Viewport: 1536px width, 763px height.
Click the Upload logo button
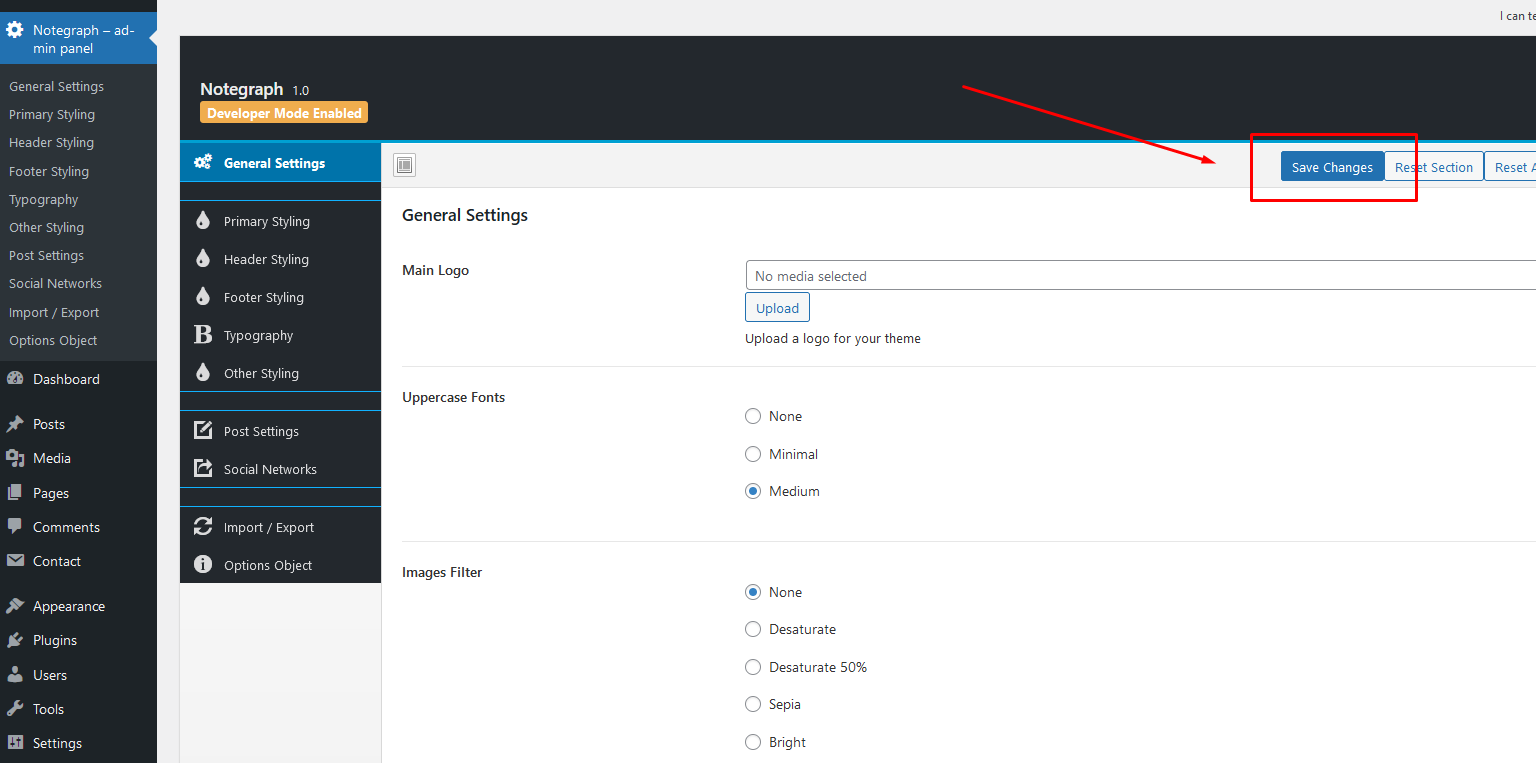(x=777, y=308)
